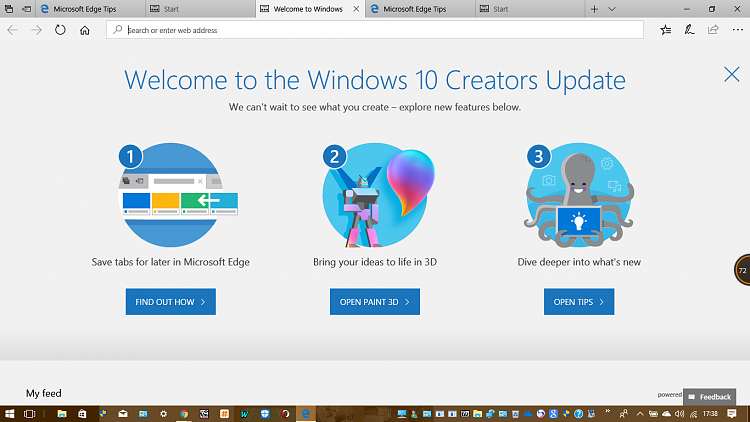Open the Windows Start menu

click(9, 414)
